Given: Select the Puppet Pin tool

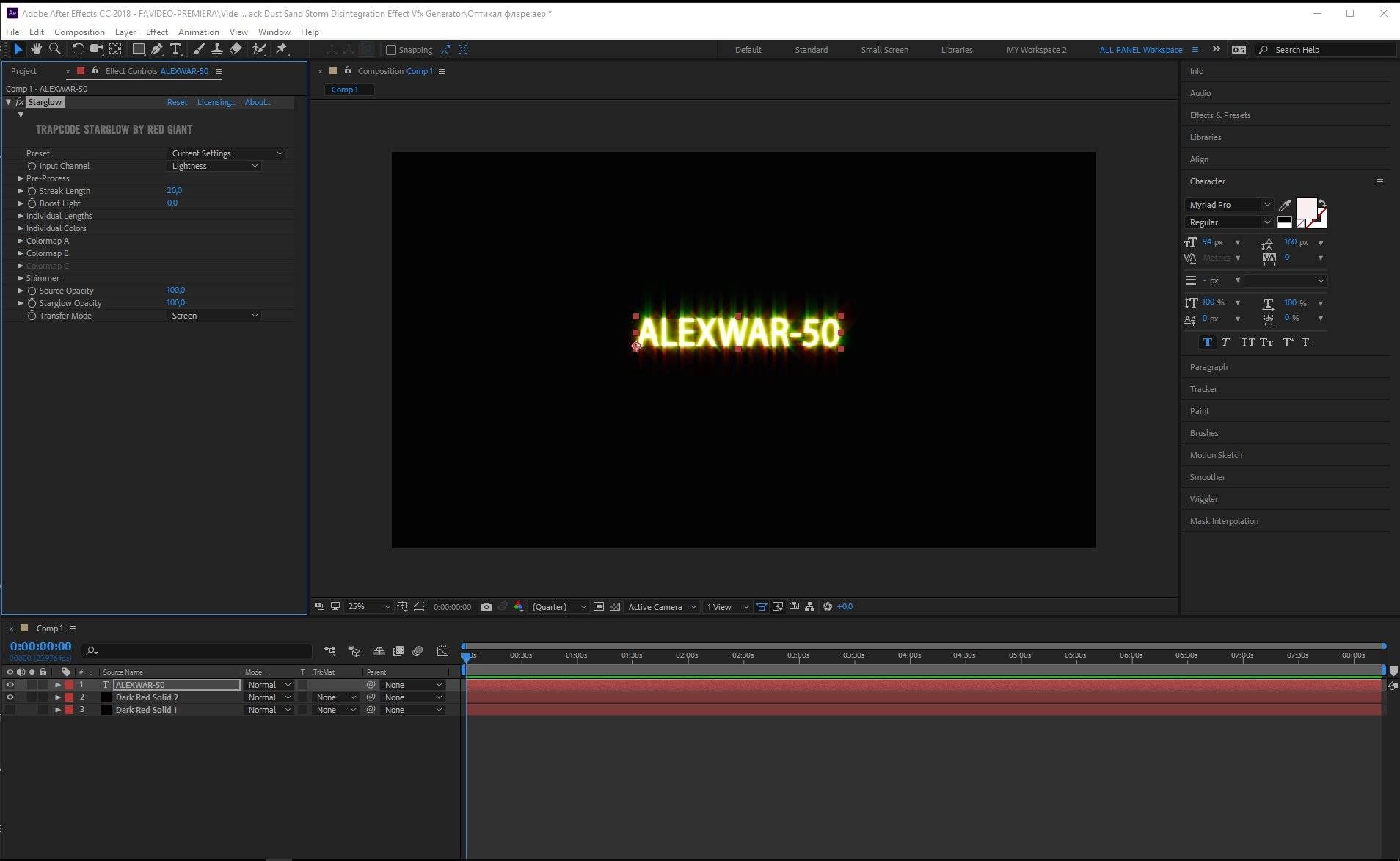Looking at the screenshot, I should tap(282, 49).
